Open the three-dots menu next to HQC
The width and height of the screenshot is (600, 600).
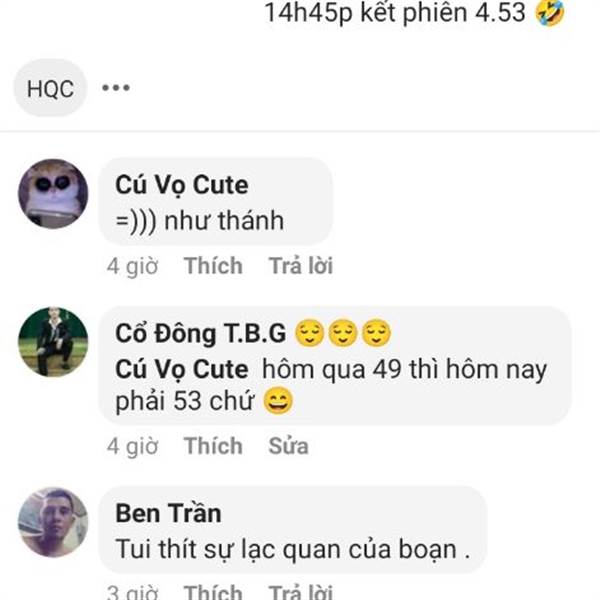(x=116, y=88)
